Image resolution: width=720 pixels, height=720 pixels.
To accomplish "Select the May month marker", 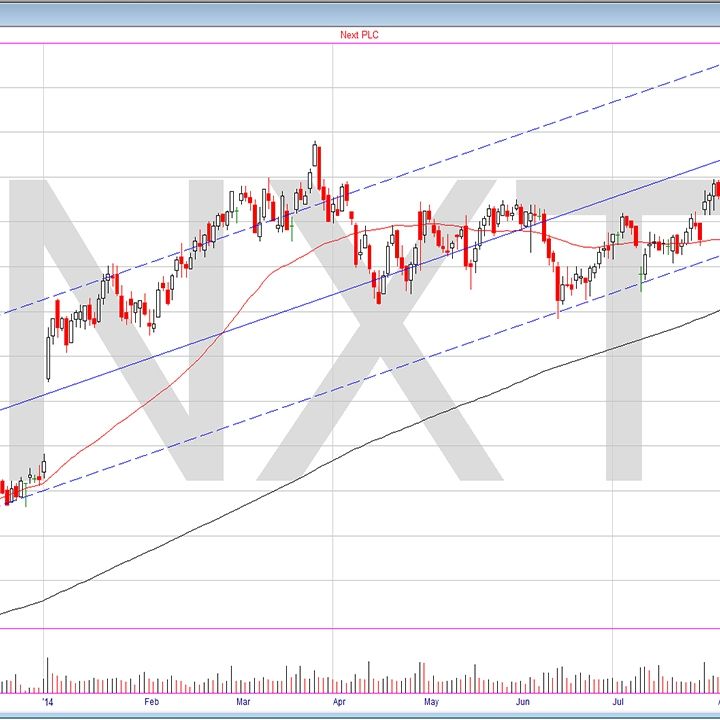I will click(x=431, y=702).
